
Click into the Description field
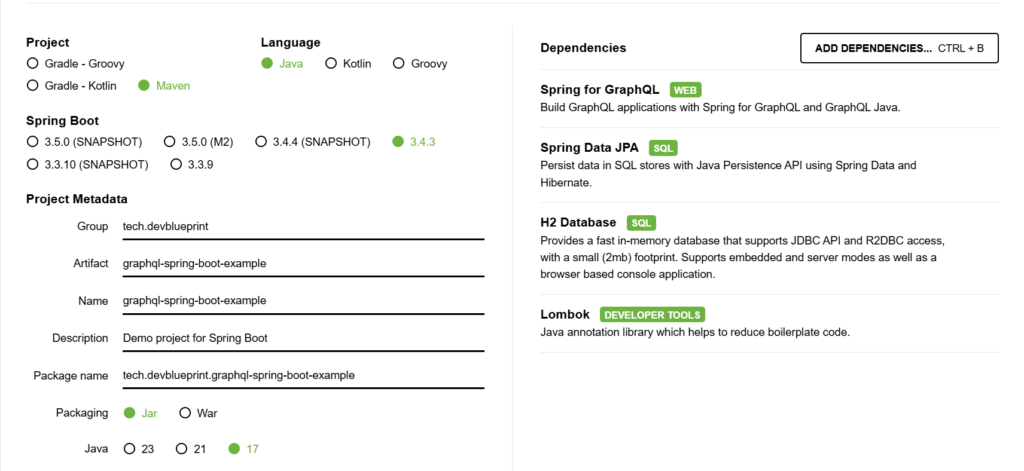coord(302,338)
